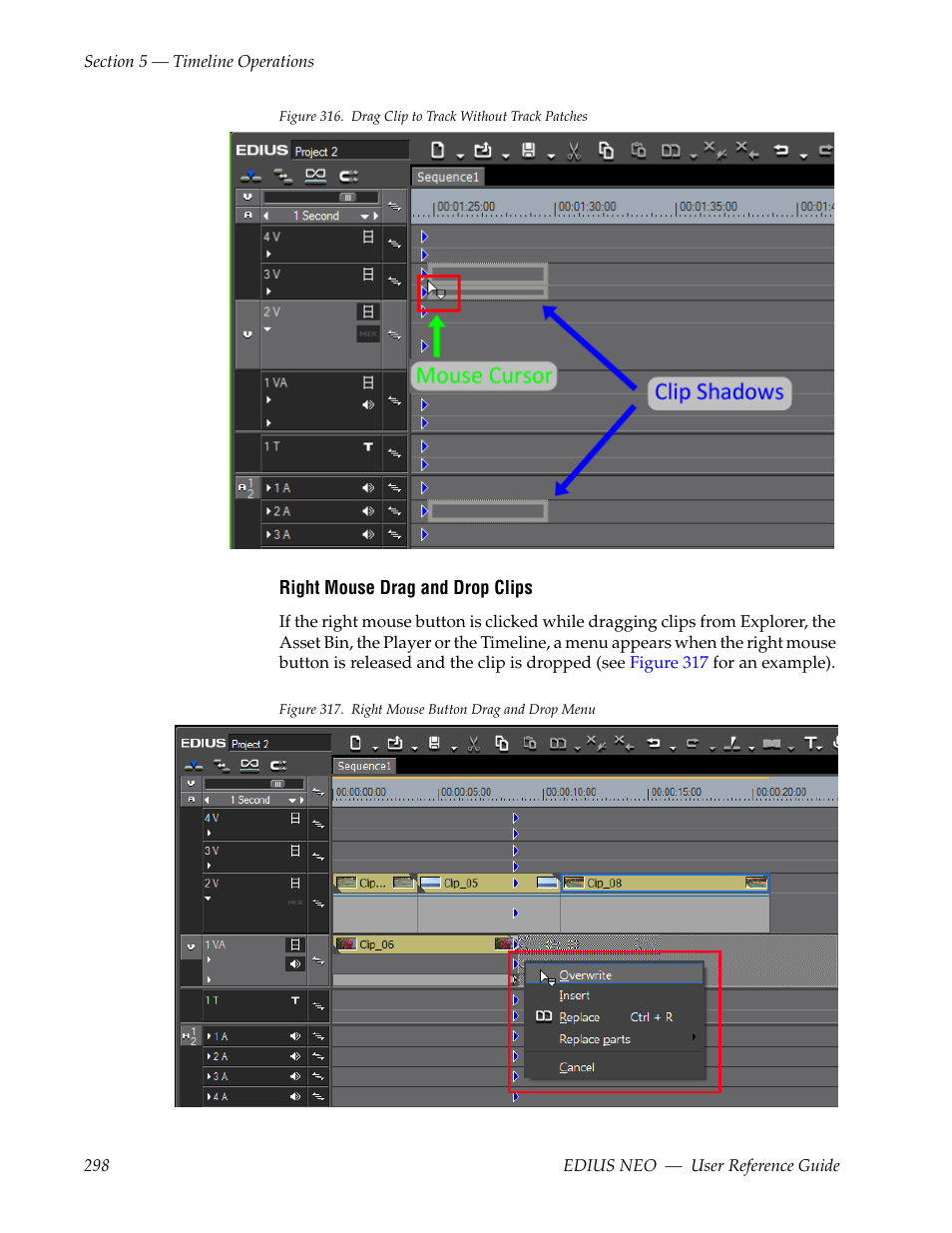Open the upper 1 Second time scale dropdown
Screen dimensions: 952x1233
click(365, 216)
